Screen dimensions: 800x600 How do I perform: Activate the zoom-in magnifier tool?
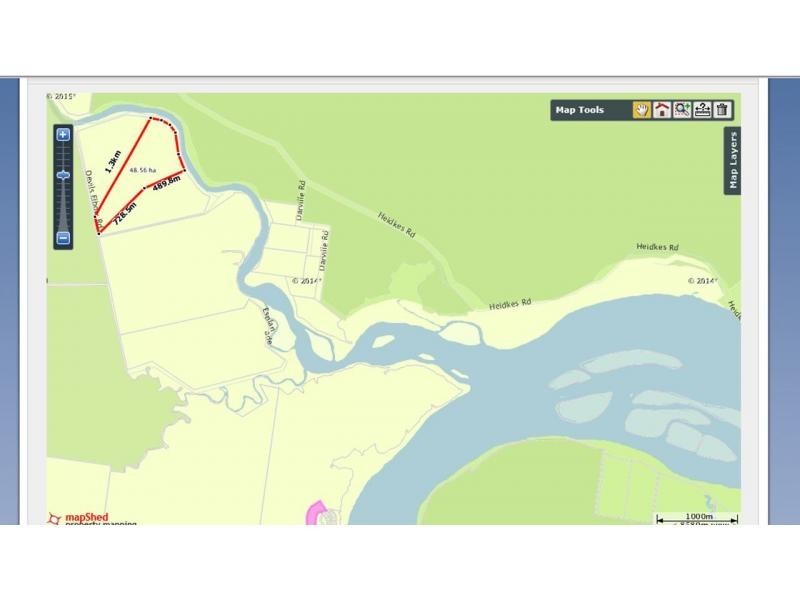682,110
